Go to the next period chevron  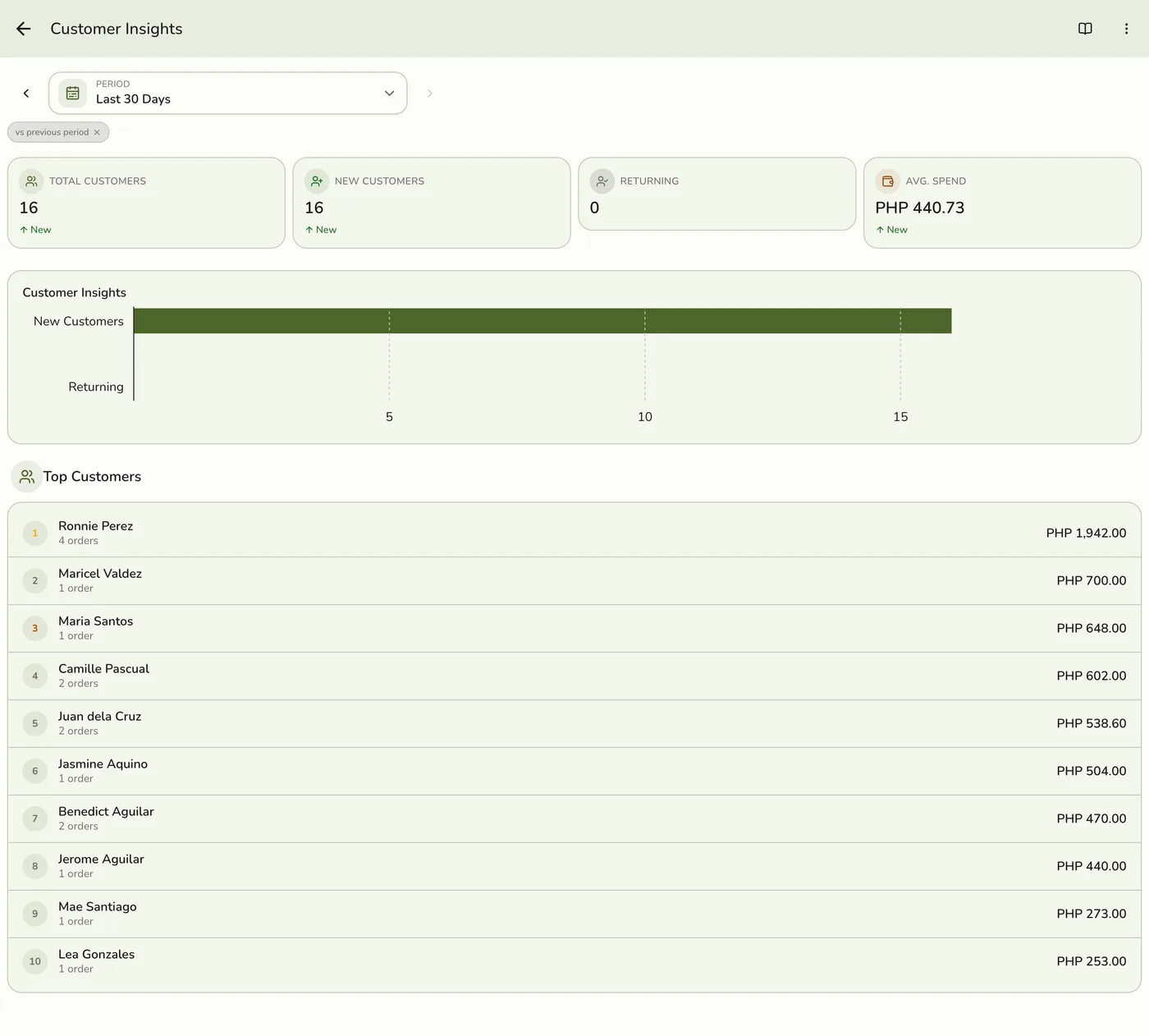pos(429,94)
